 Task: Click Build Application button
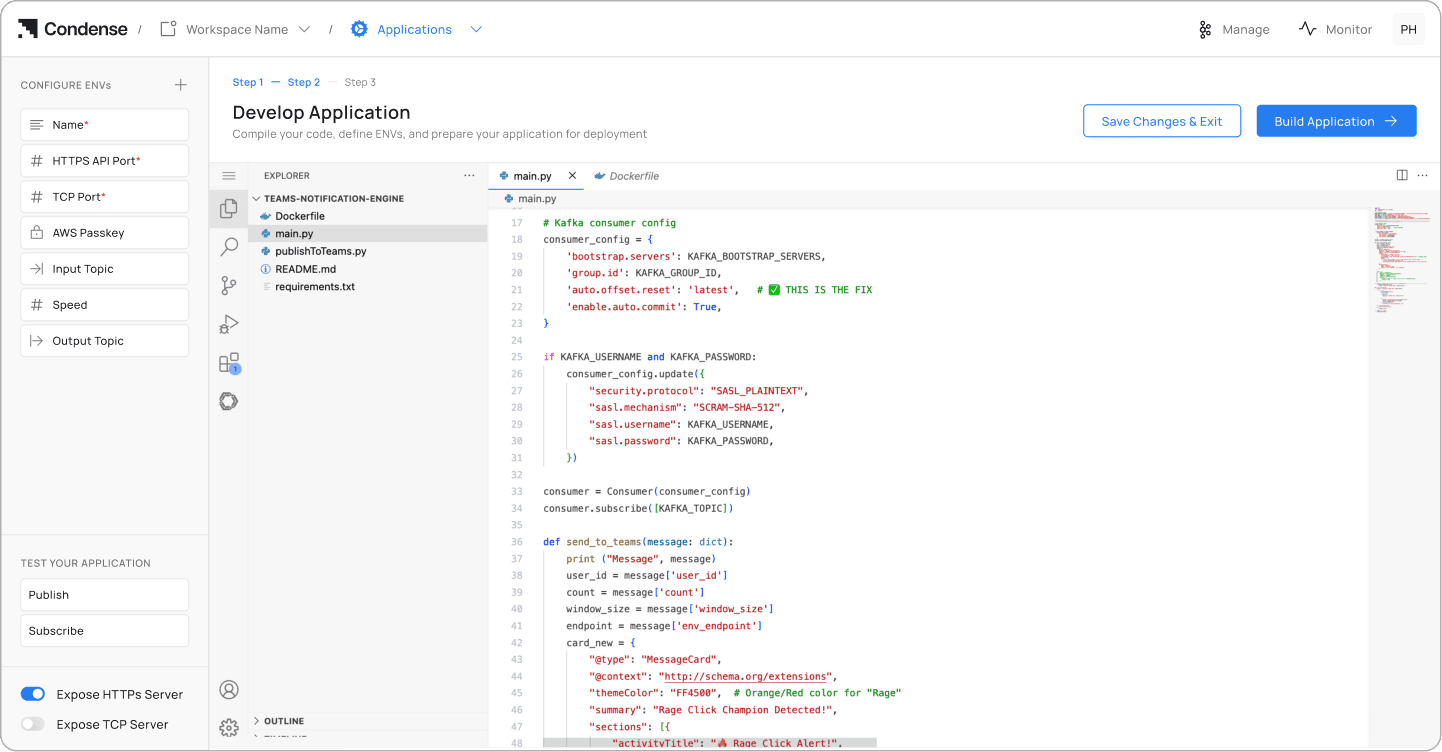(1336, 121)
